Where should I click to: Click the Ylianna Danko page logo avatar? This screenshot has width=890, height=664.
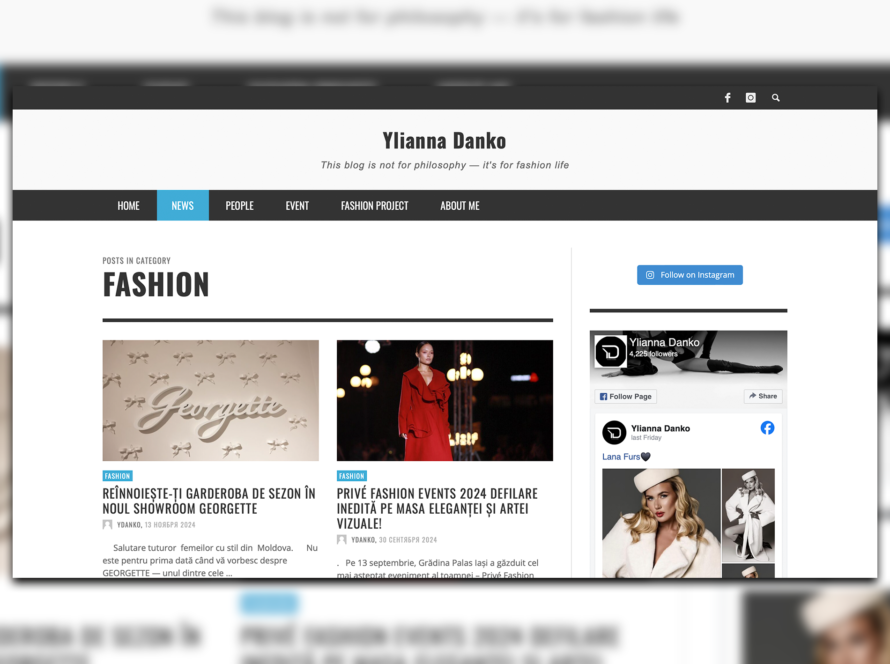tap(611, 351)
